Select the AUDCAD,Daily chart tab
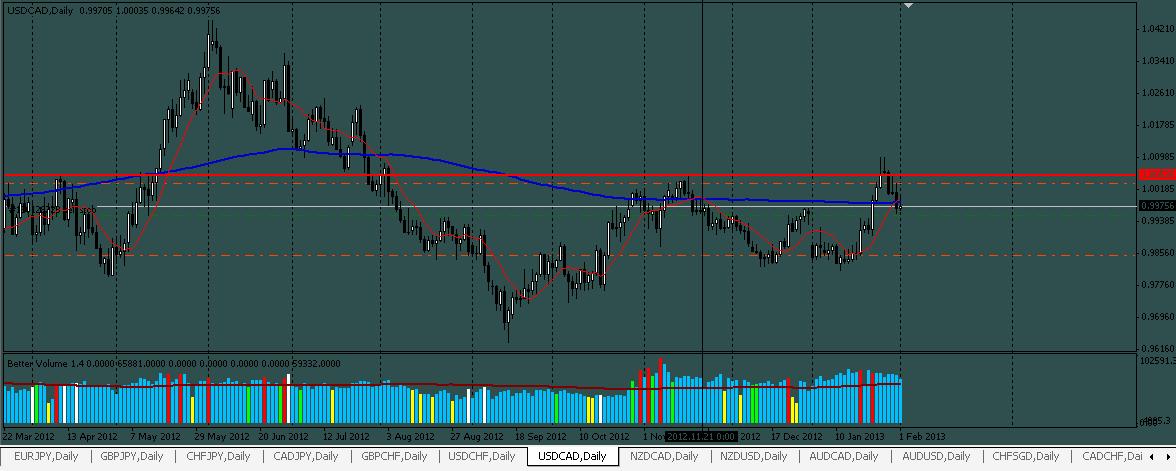Viewport: 1176px width, 471px height. 844,456
